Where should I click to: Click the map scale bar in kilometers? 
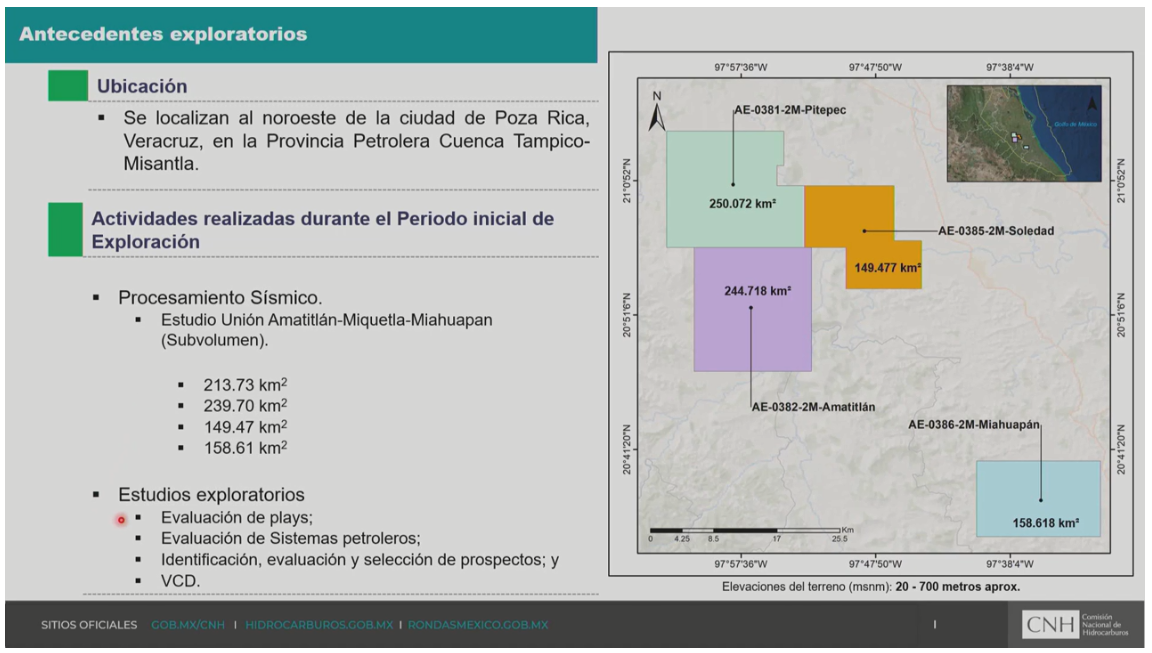[x=748, y=530]
